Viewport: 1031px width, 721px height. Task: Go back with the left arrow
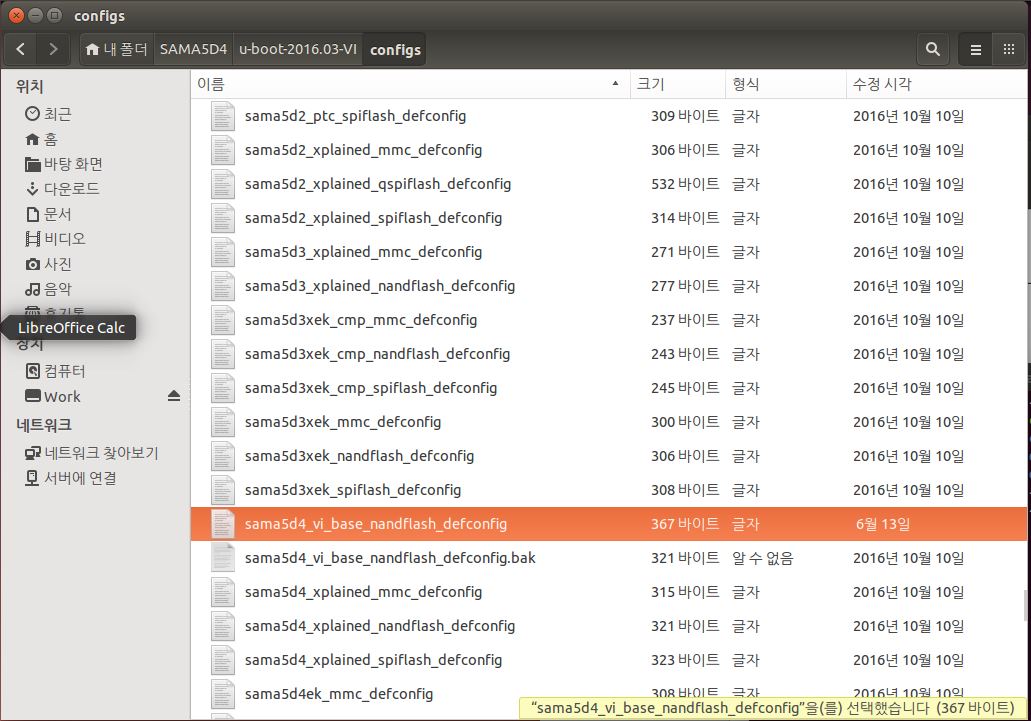pyautogui.click(x=22, y=48)
